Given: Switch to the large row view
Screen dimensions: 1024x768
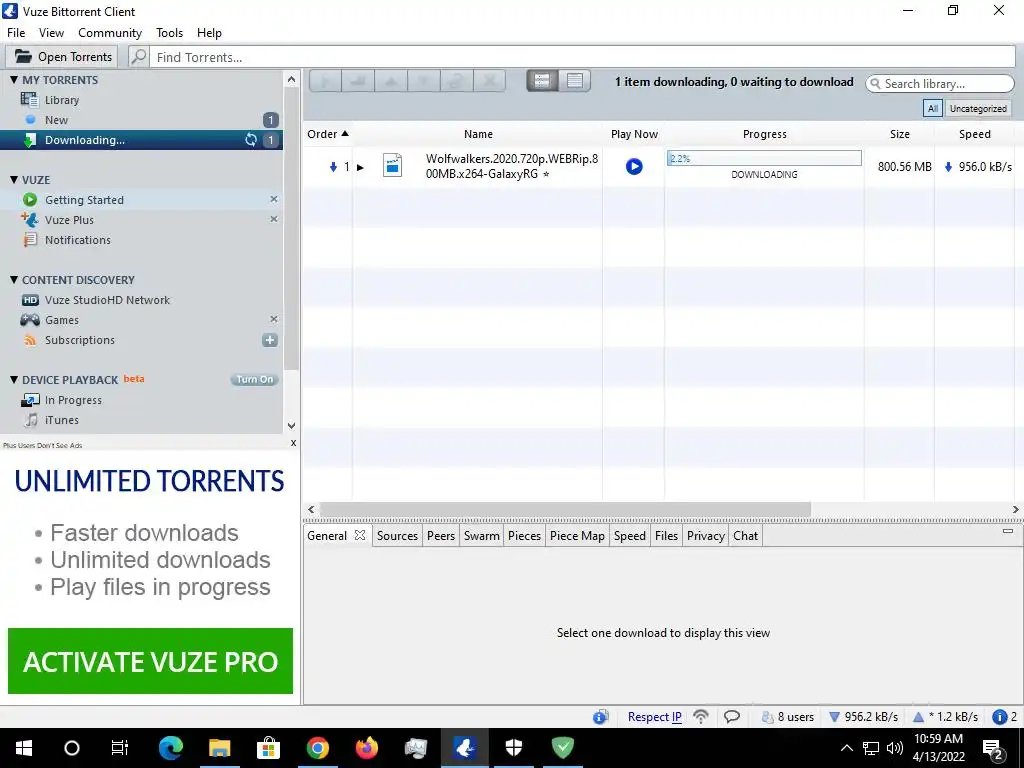Looking at the screenshot, I should [x=542, y=81].
